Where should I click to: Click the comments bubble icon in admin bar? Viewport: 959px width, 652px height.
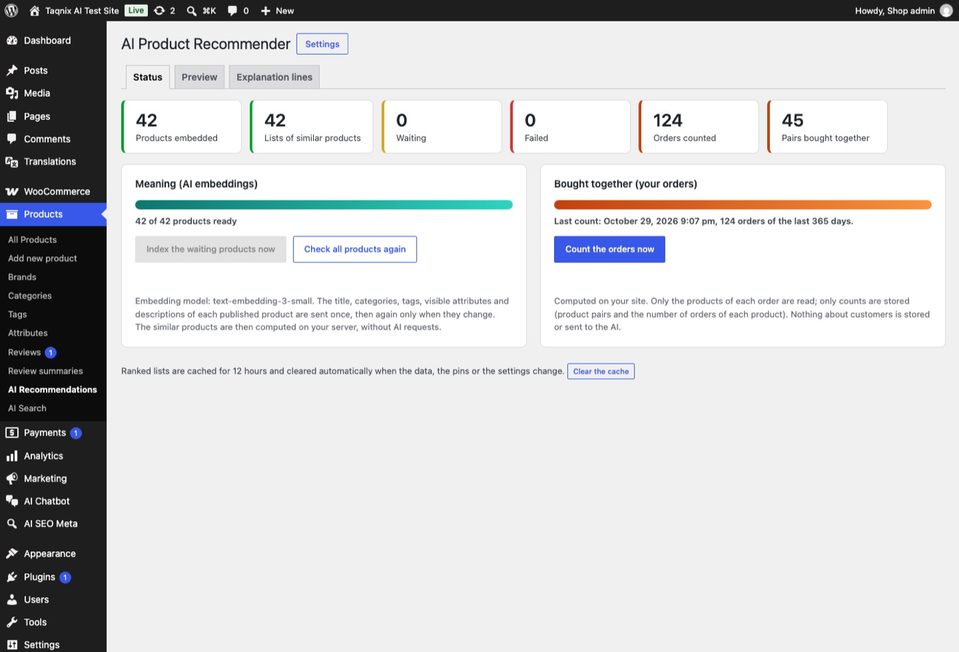click(232, 10)
